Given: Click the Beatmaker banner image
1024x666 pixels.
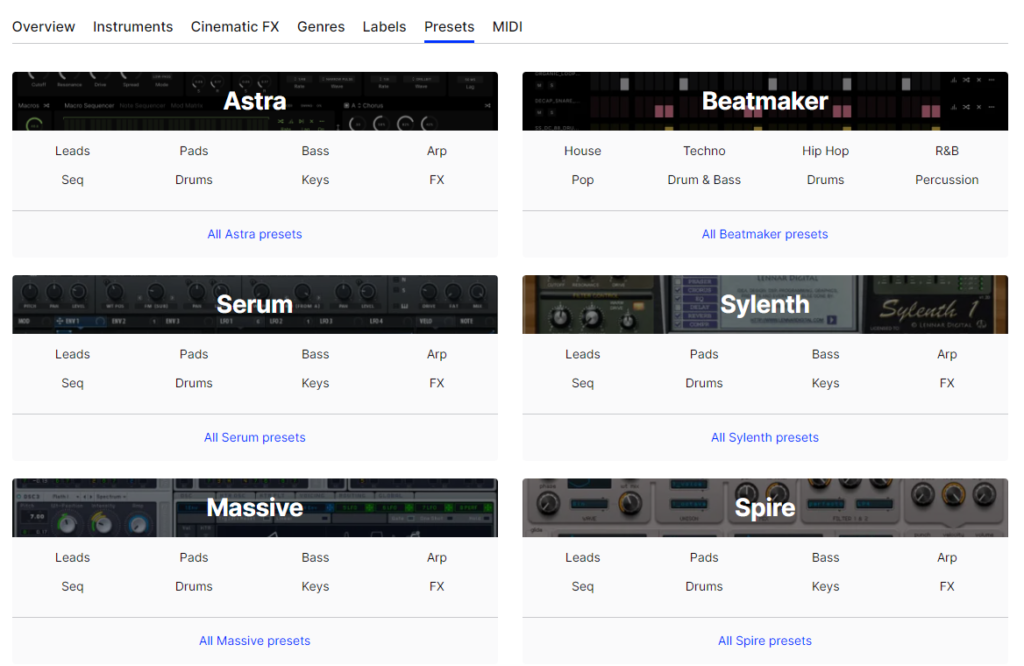Looking at the screenshot, I should [x=765, y=101].
